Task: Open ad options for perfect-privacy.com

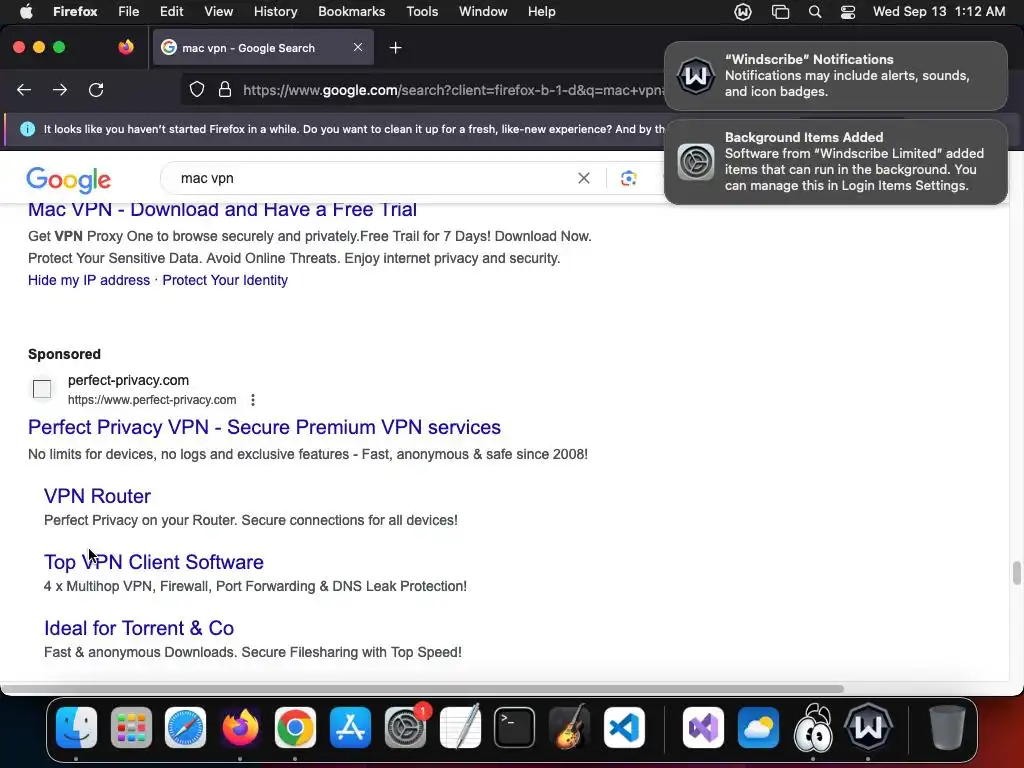Action: [x=253, y=400]
